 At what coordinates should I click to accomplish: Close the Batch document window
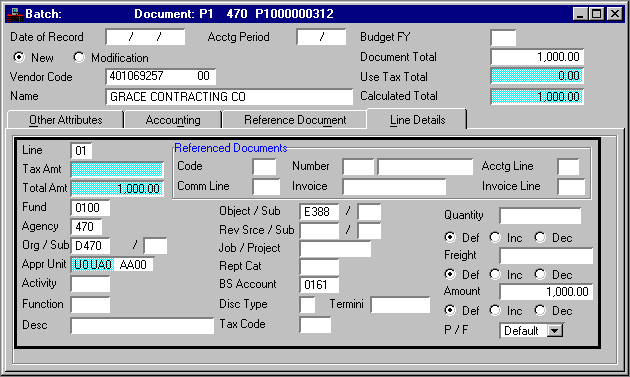pos(614,14)
